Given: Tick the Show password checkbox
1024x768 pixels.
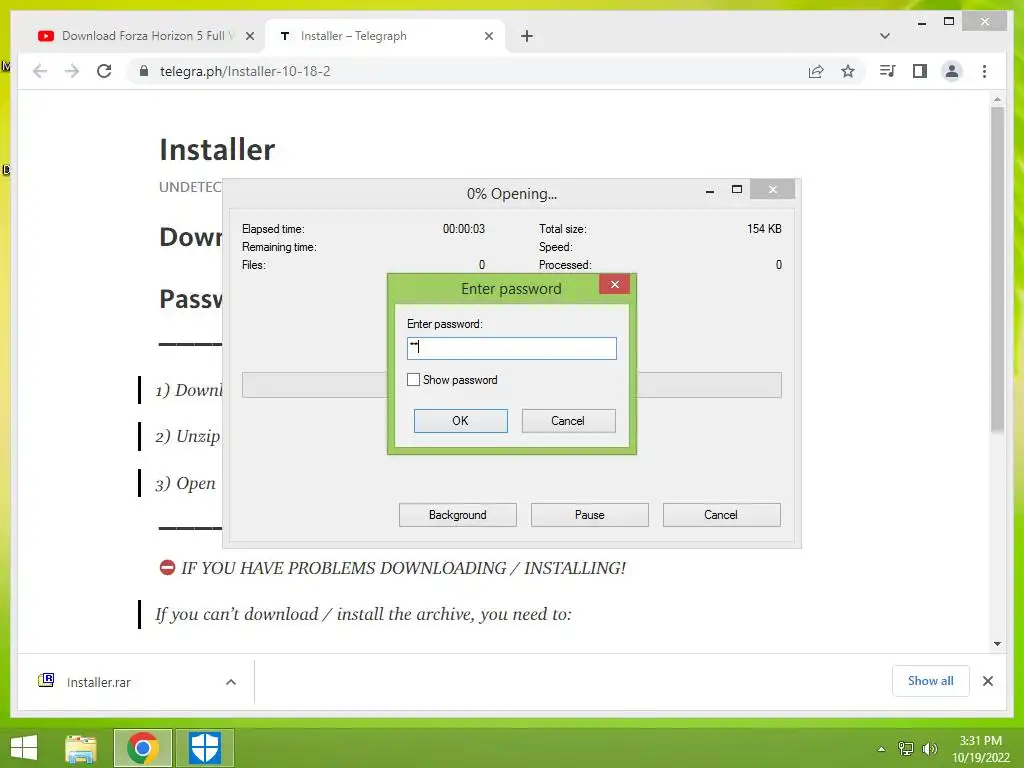Looking at the screenshot, I should (413, 379).
